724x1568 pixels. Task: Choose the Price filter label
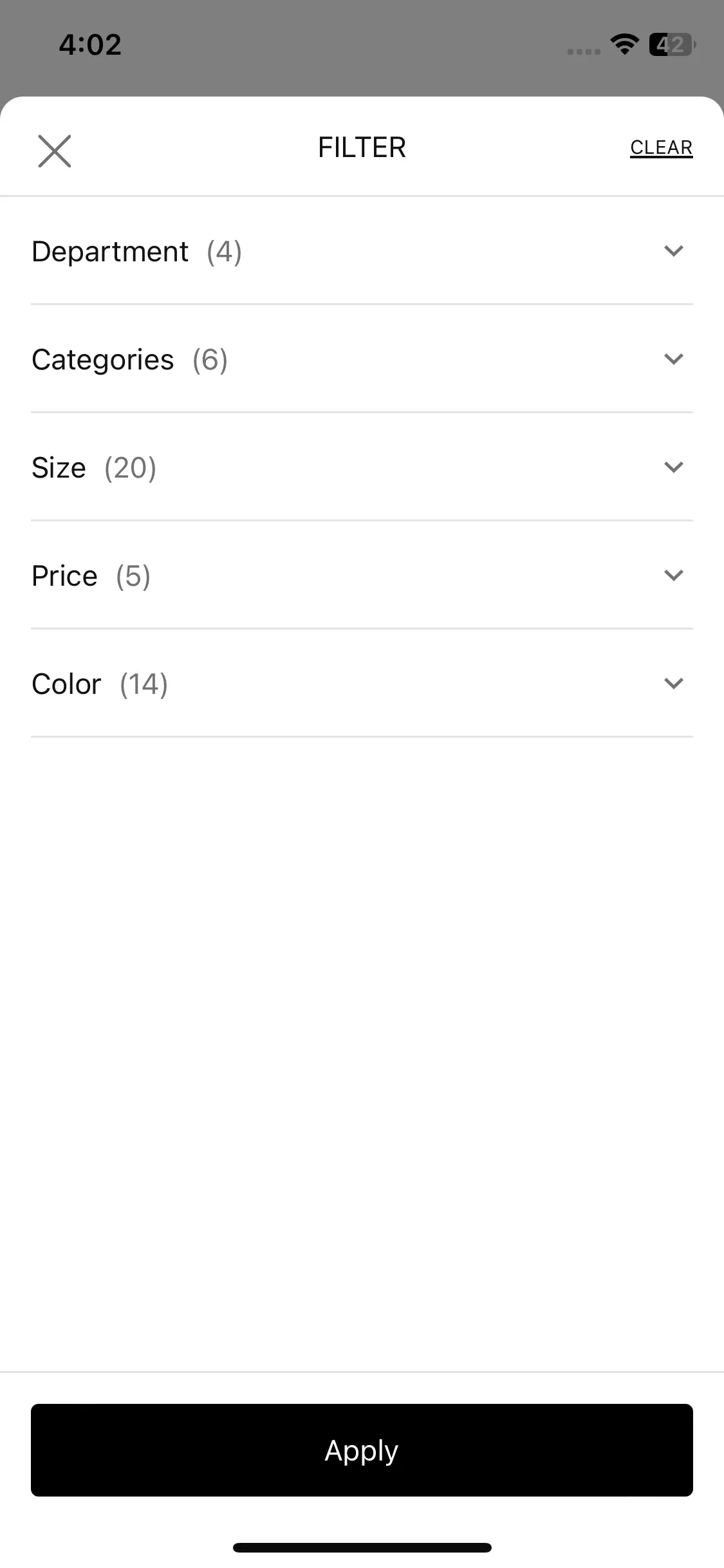[65, 576]
